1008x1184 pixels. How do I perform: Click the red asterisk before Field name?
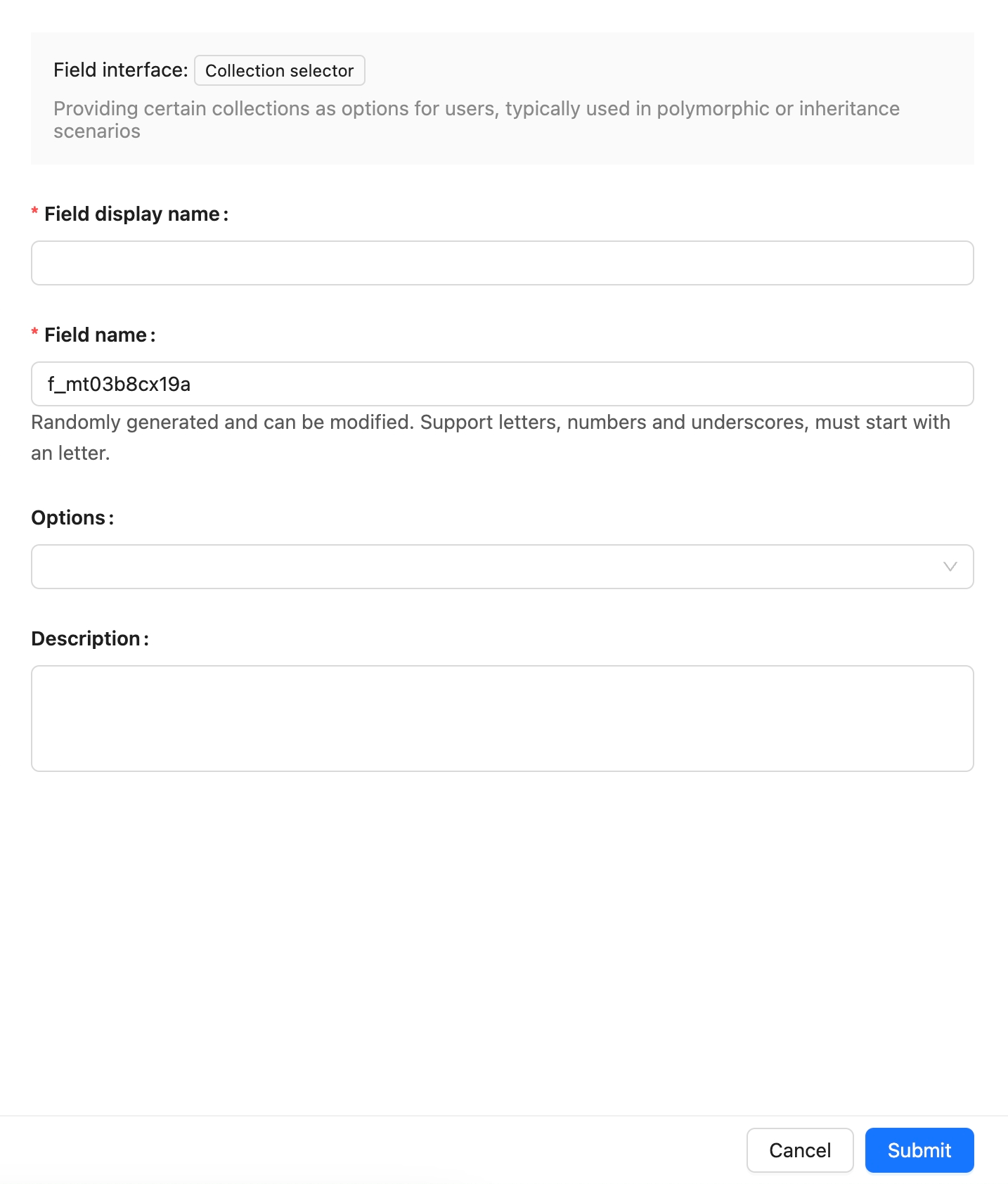(x=34, y=333)
